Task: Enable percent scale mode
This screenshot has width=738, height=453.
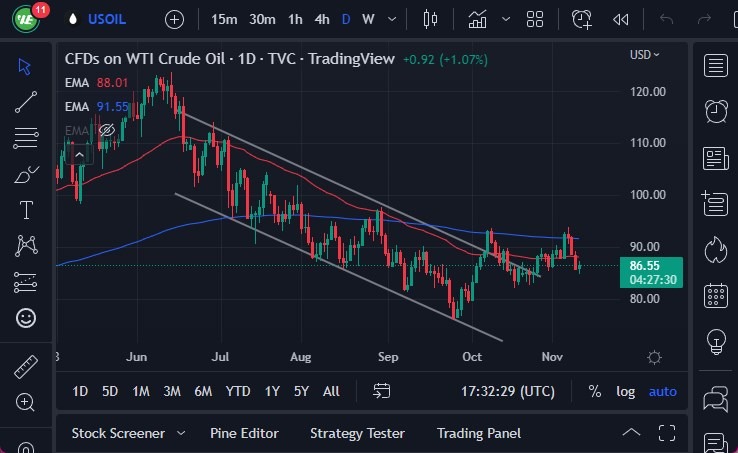Action: 595,391
